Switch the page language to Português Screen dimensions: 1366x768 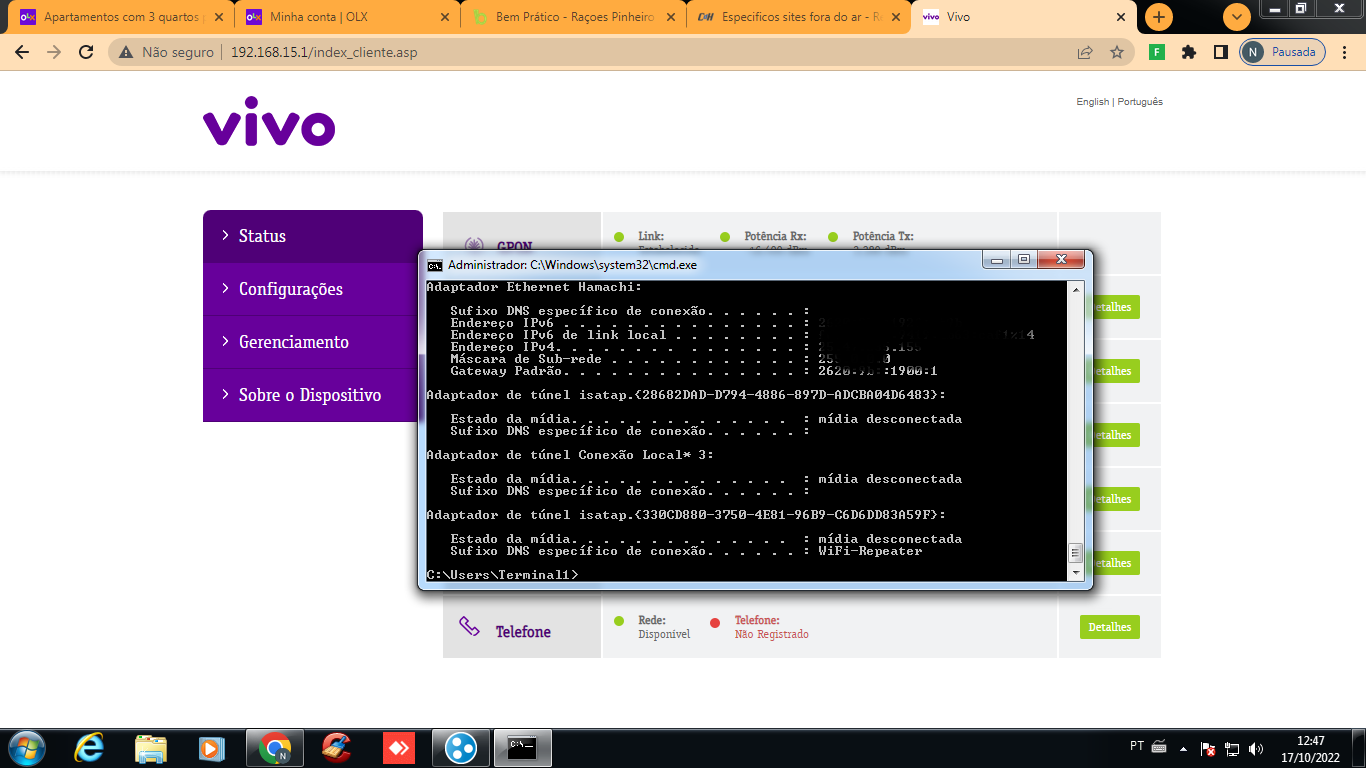click(x=1140, y=102)
